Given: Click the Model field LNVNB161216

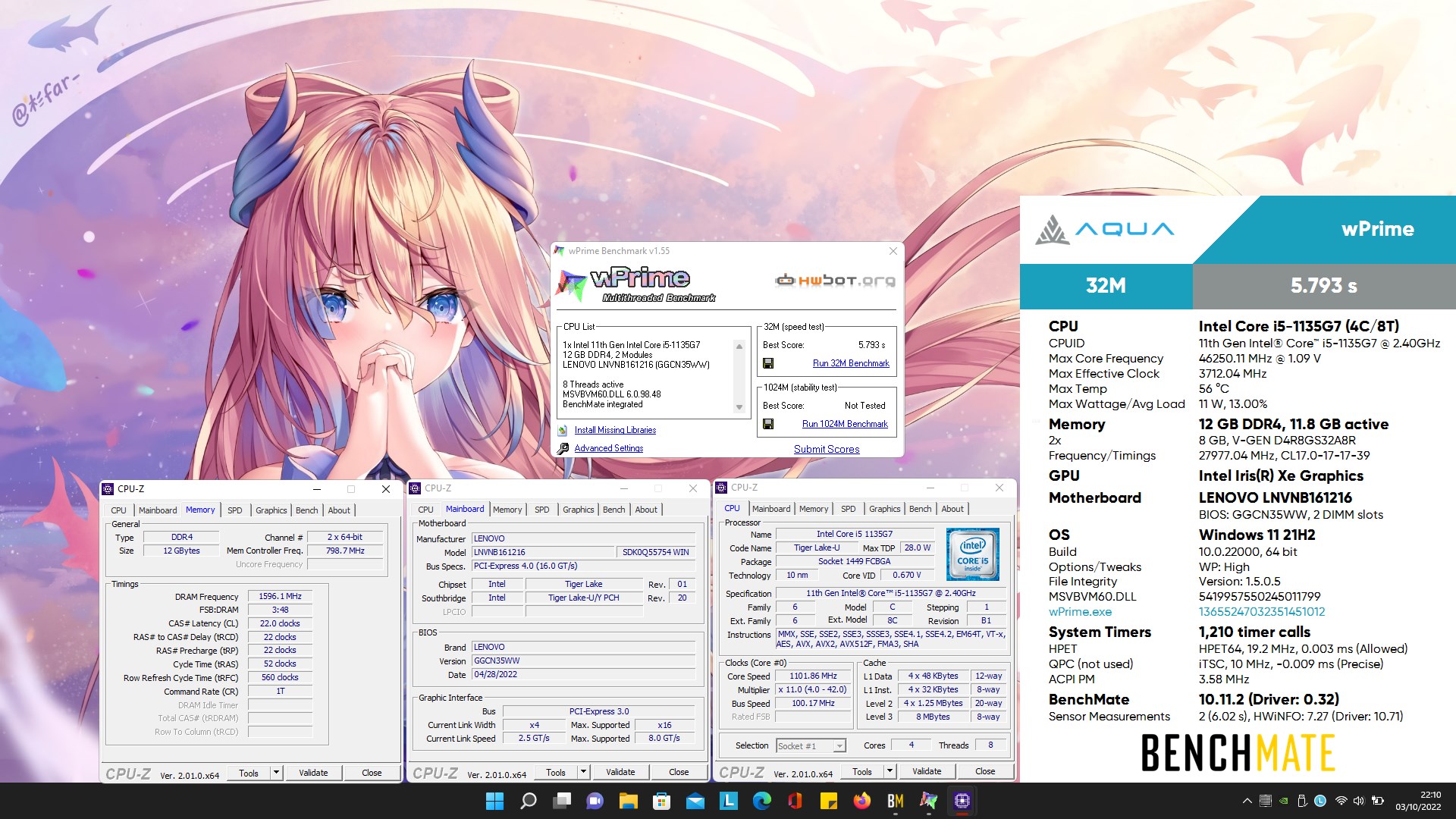Looking at the screenshot, I should pos(542,552).
